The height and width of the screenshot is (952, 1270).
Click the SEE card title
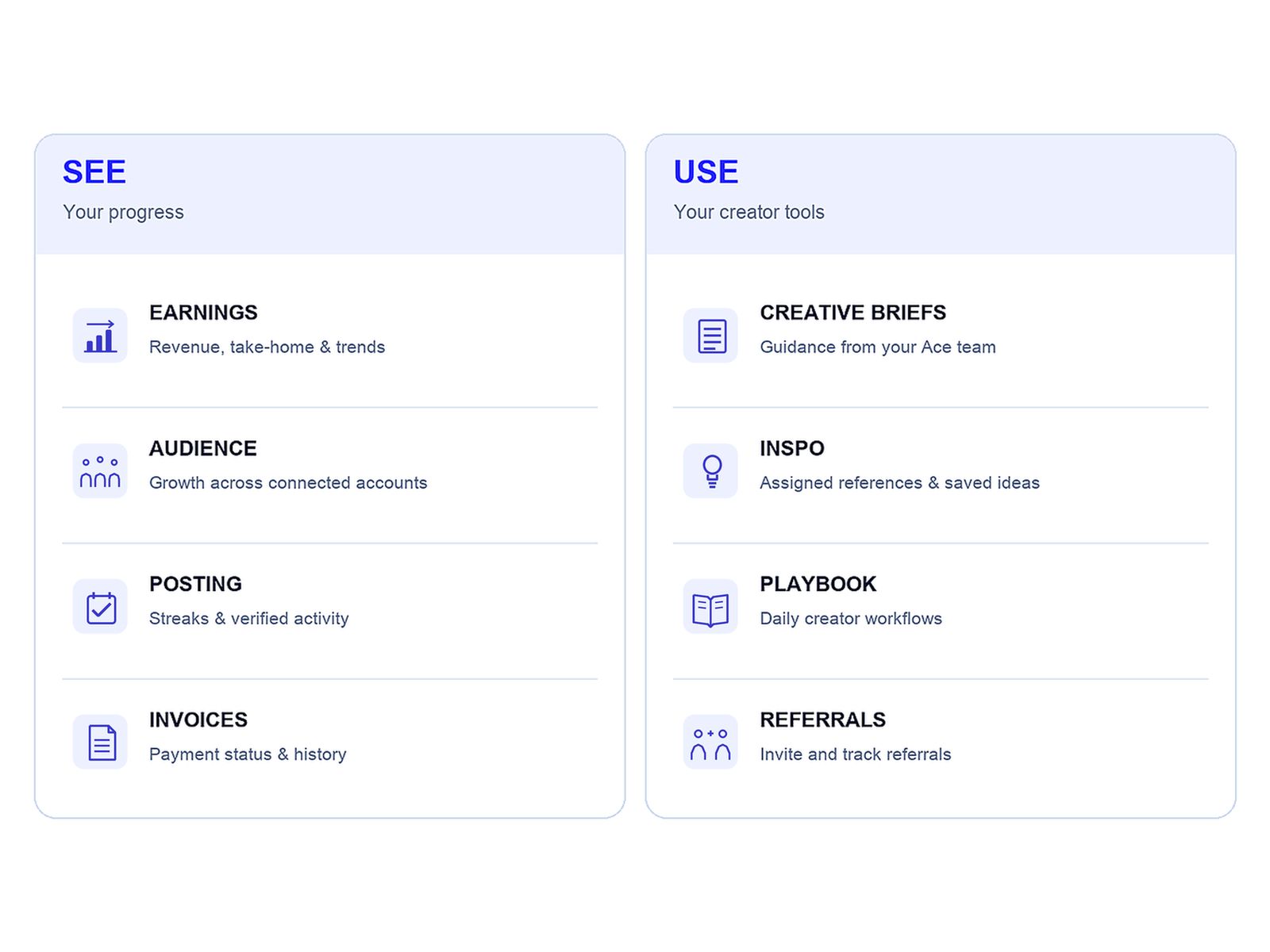[x=94, y=172]
